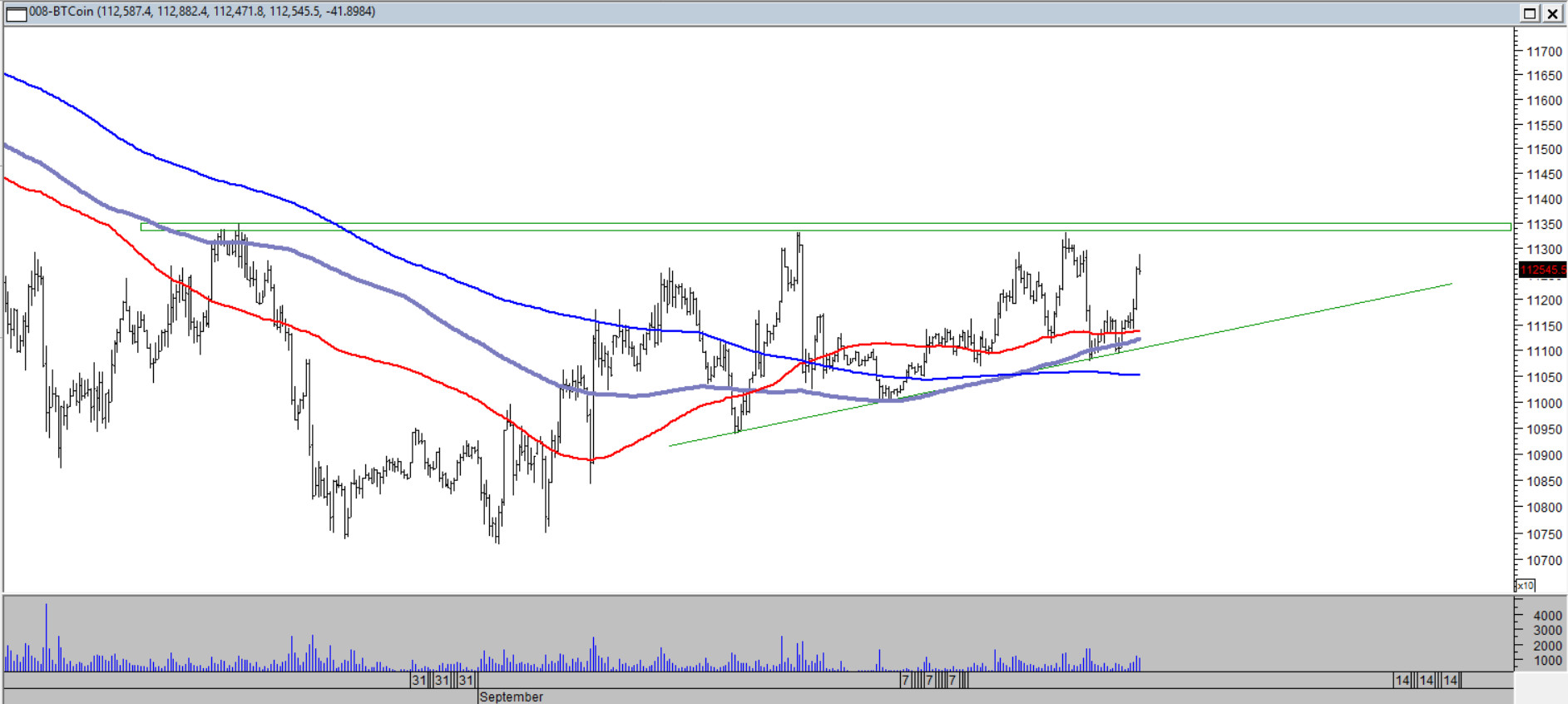Viewport: 1568px width, 704px height.
Task: Close the BTCoin chart window
Action: (x=1552, y=13)
